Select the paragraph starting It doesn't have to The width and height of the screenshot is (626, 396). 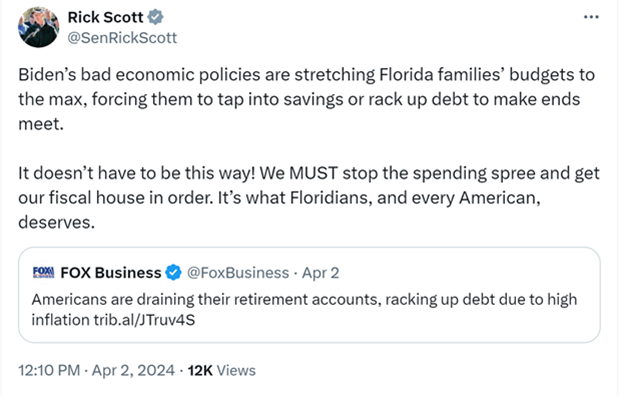coord(309,198)
